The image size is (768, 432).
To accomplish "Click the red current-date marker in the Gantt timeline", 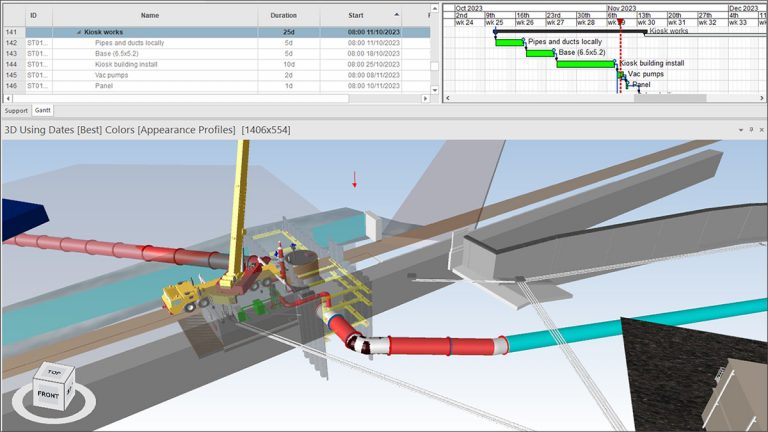I will click(x=621, y=22).
